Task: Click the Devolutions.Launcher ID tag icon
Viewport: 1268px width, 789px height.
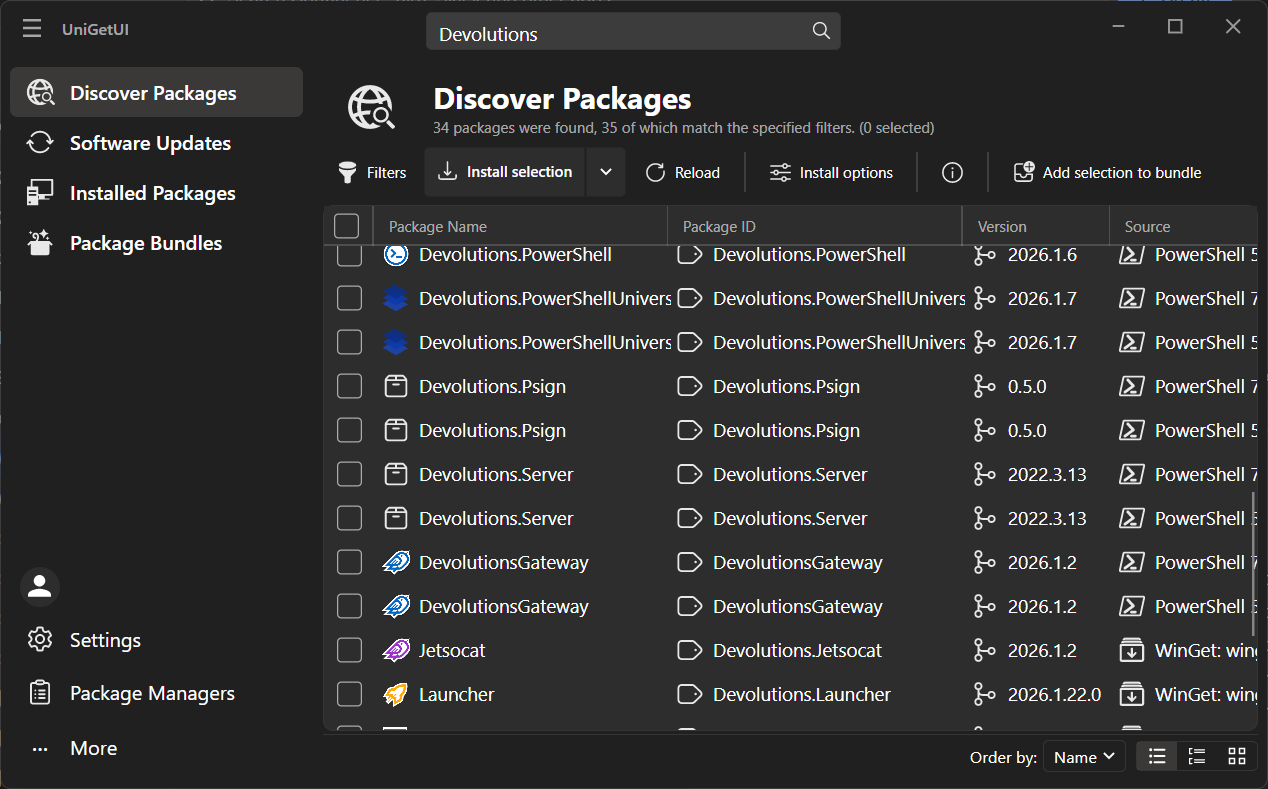Action: click(690, 694)
